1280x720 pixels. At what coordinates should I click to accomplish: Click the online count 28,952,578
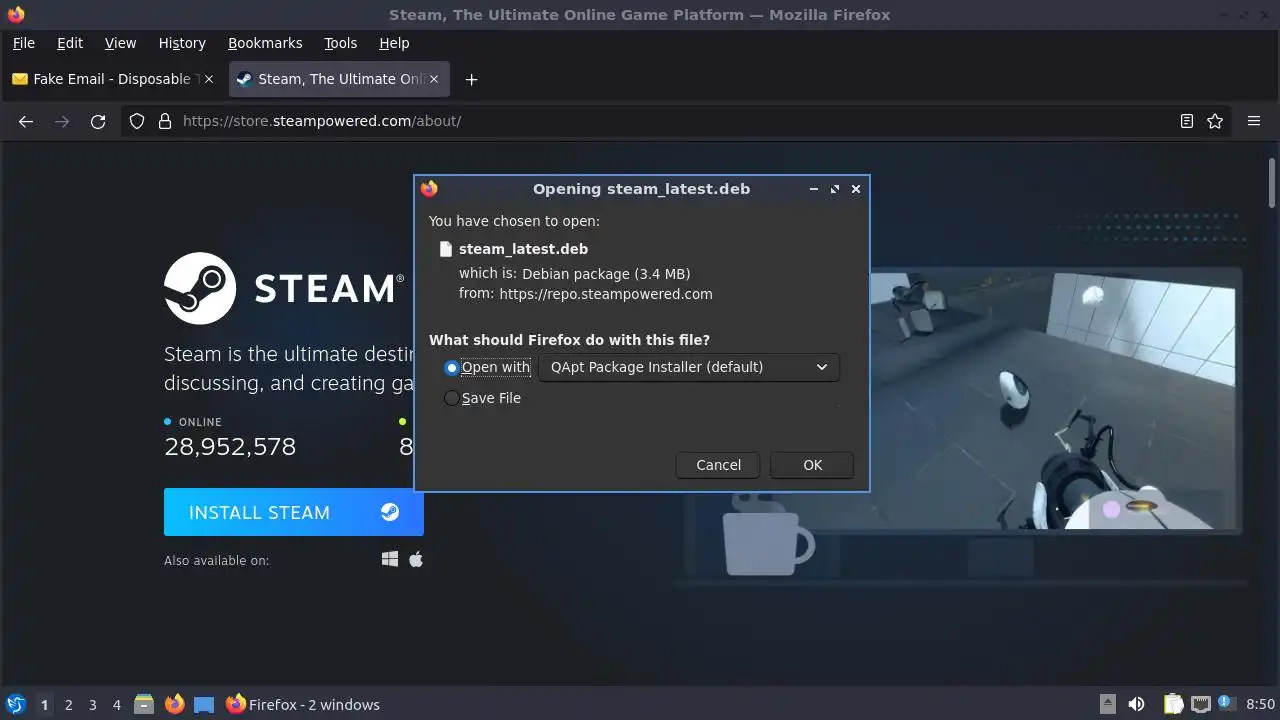230,446
